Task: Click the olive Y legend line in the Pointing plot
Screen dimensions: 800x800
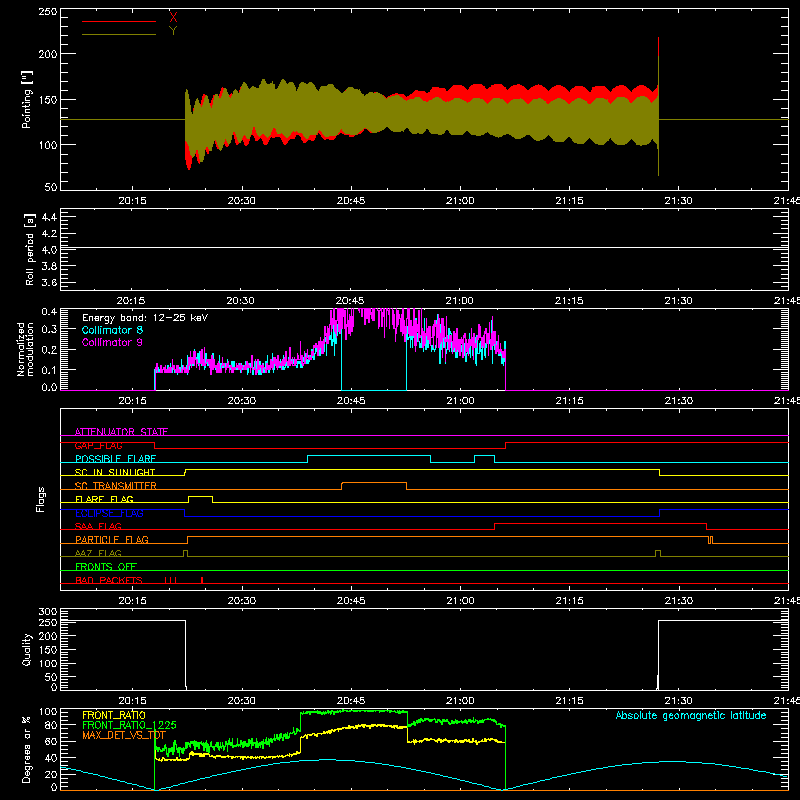Action: [x=119, y=34]
